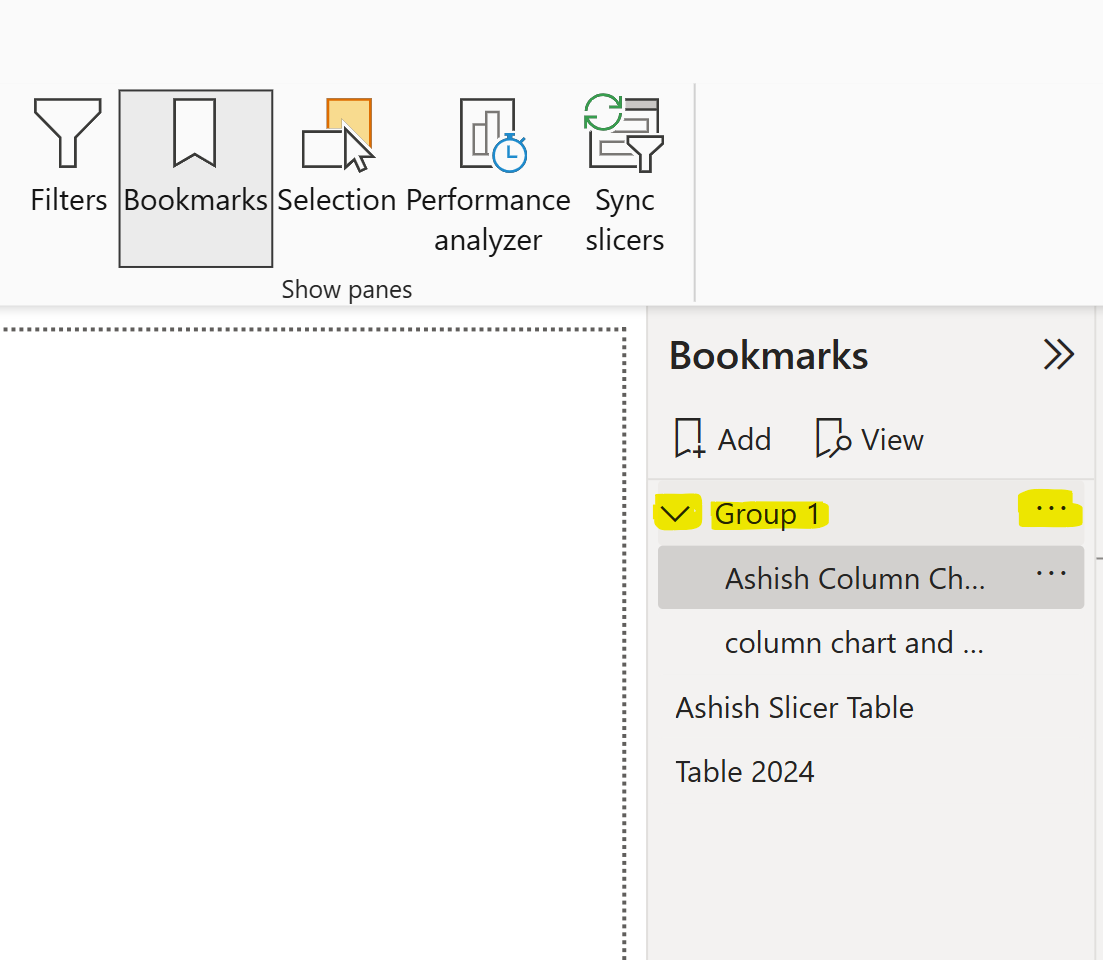Open the Ashish Column Ch bookmark ellipsis menu
Screen dimensions: 1103x960
coord(1050,573)
